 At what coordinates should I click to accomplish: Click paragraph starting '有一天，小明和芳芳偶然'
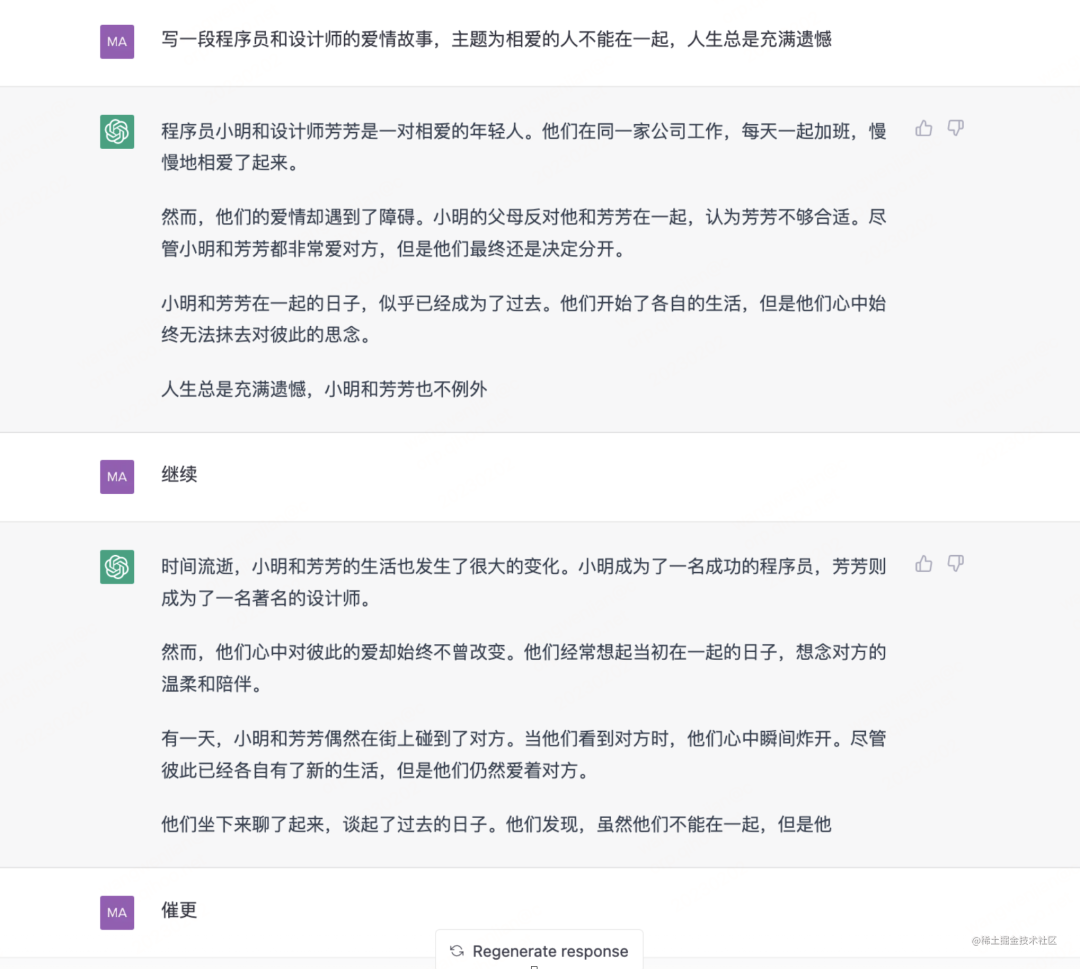pos(523,754)
